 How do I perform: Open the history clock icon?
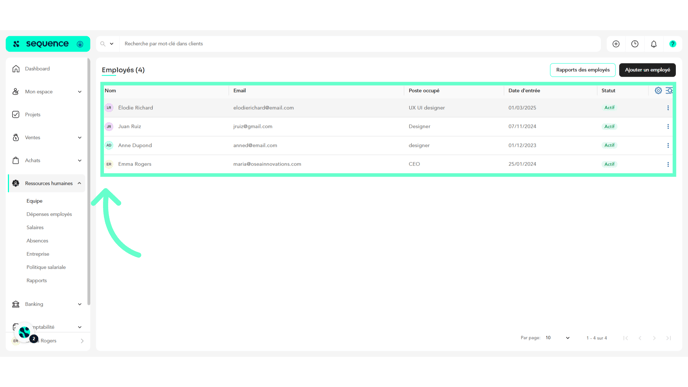coord(634,44)
